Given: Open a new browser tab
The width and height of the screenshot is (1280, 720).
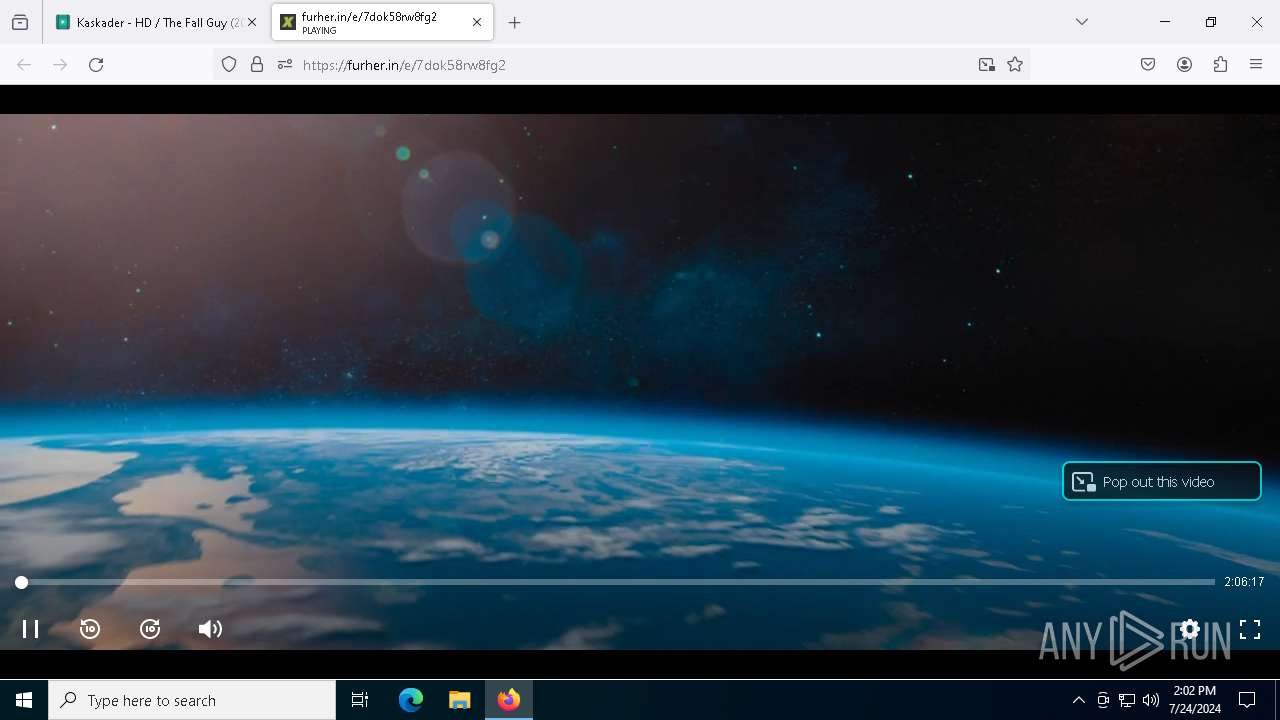Looking at the screenshot, I should 514,22.
